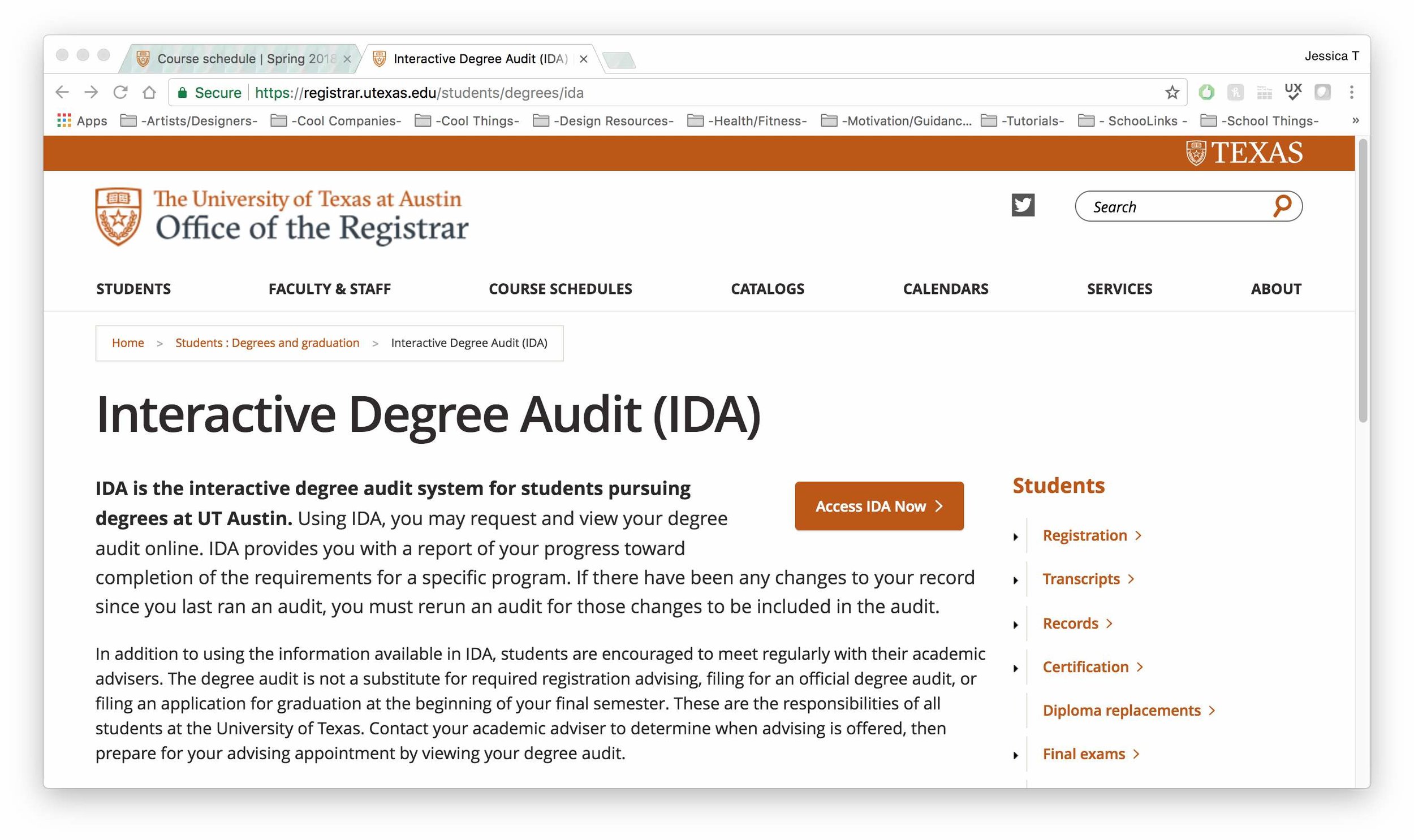The width and height of the screenshot is (1414, 840).
Task: Reload the page with the refresh icon
Action: (120, 92)
